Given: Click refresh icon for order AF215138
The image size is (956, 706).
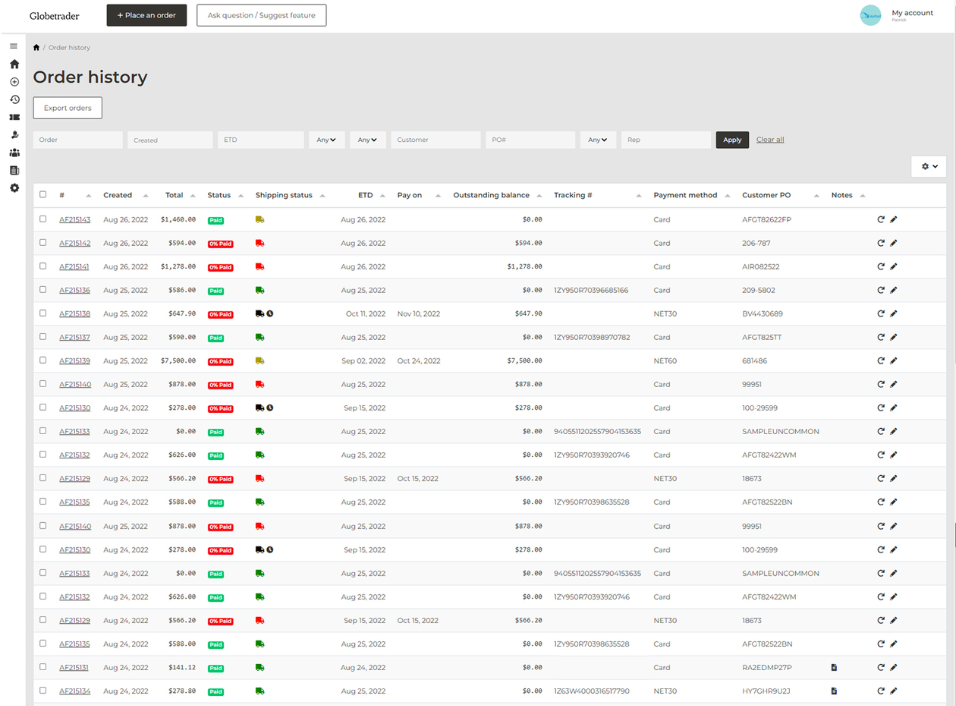Looking at the screenshot, I should [880, 314].
